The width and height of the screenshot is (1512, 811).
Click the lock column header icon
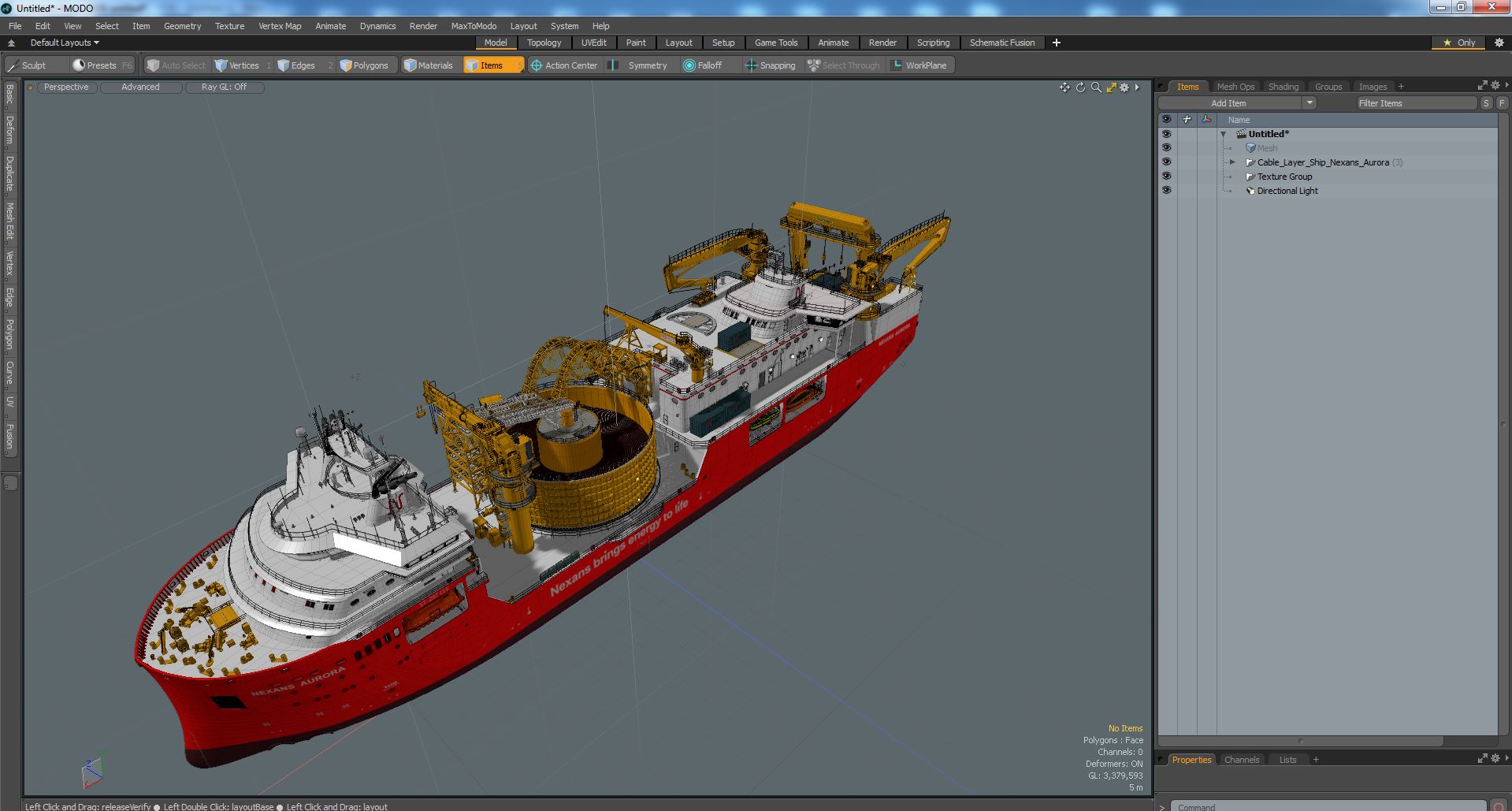[1187, 120]
